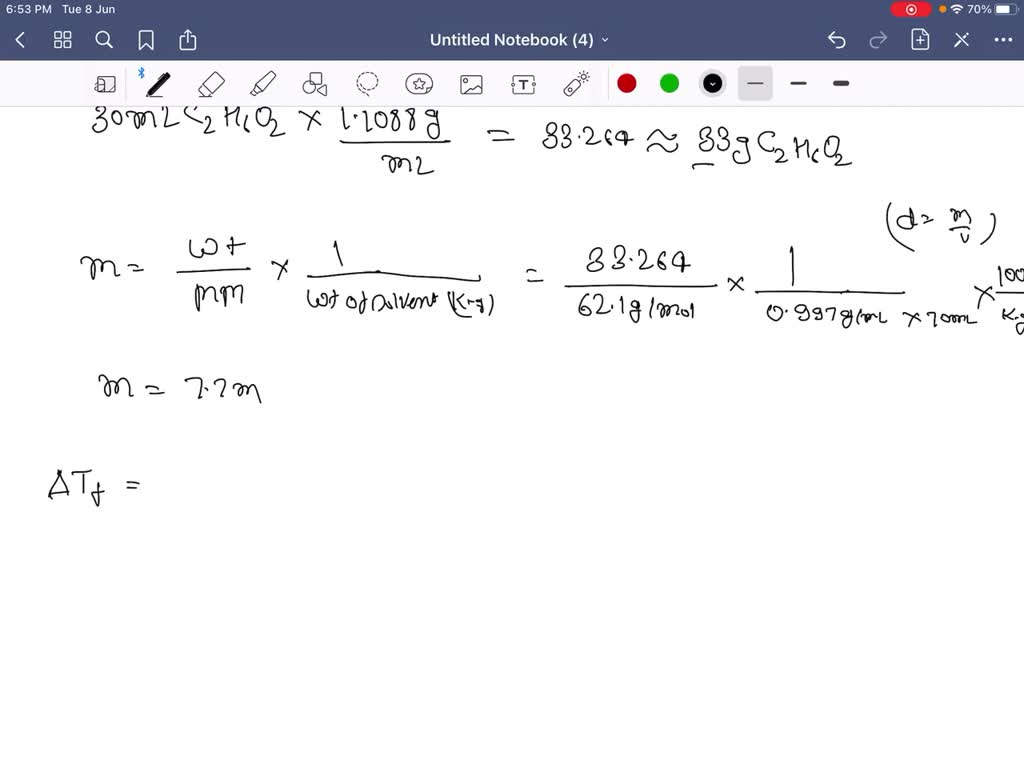Choose the green pen color

point(669,84)
